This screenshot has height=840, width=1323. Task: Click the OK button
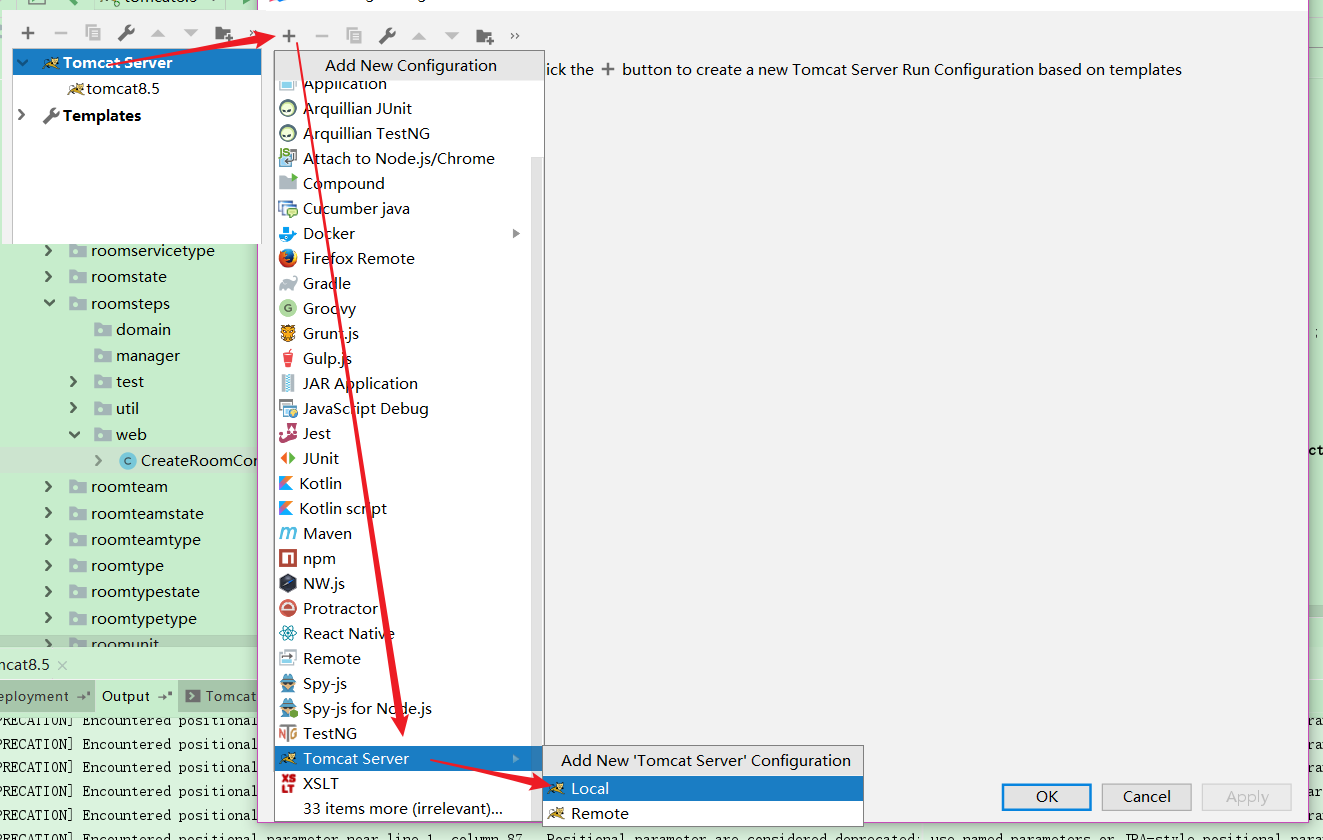click(1047, 796)
